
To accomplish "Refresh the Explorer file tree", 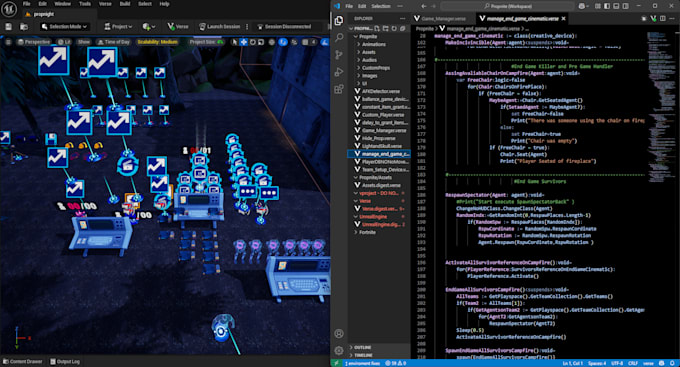I will point(394,28).
